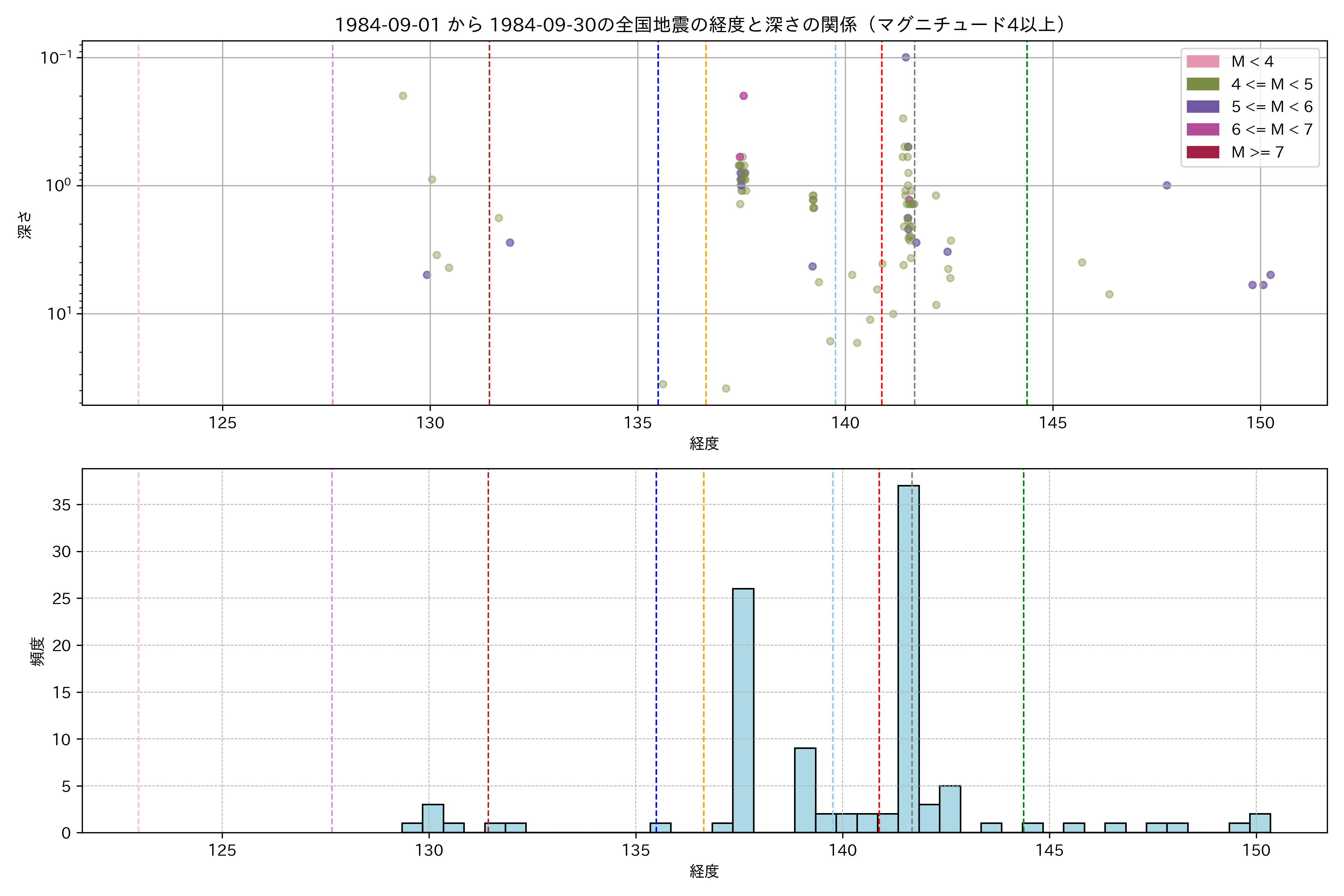Click the isolated magenta point near longitude 137.5
This screenshot has width=1344, height=896.
[743, 96]
